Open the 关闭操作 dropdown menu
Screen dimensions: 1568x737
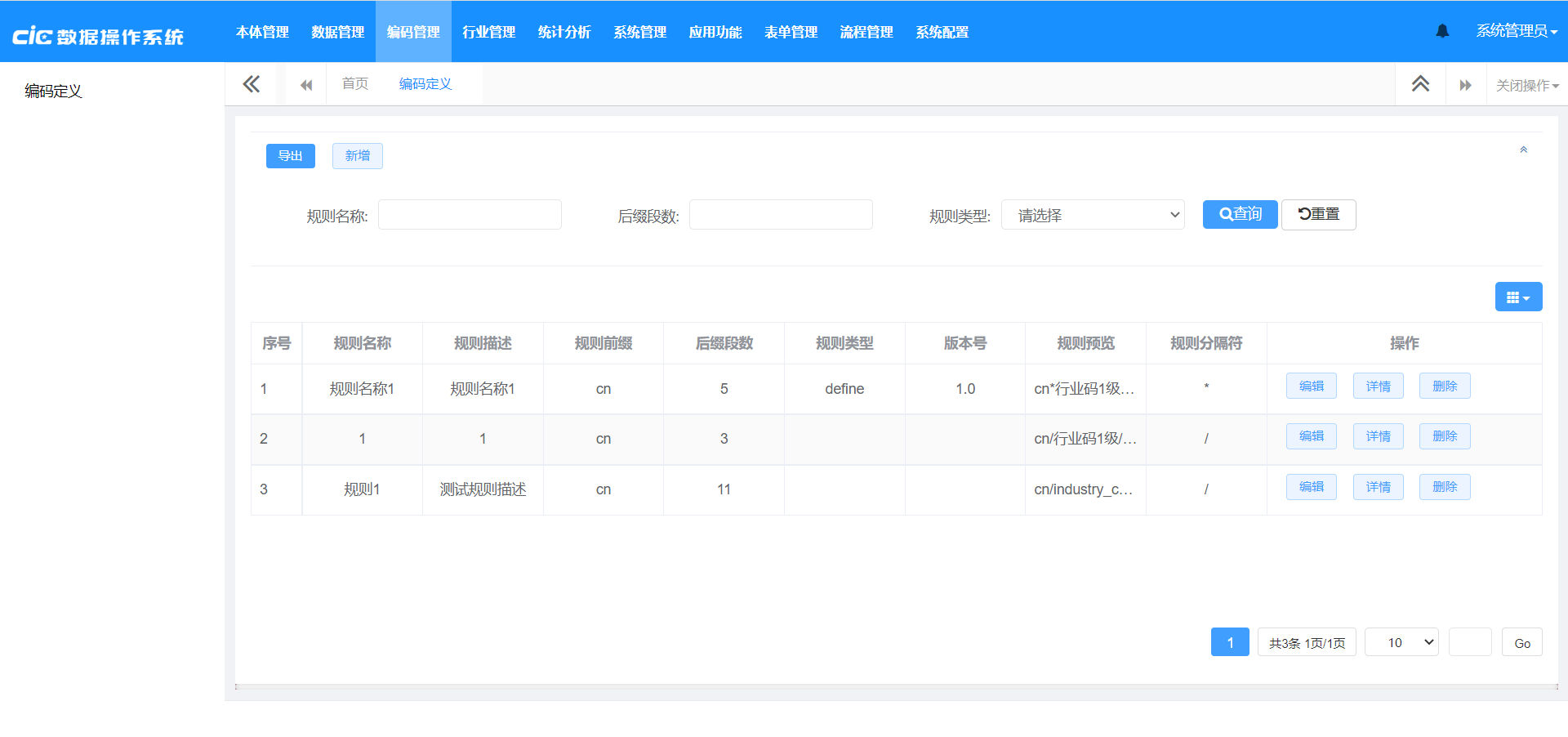pyautogui.click(x=1526, y=85)
